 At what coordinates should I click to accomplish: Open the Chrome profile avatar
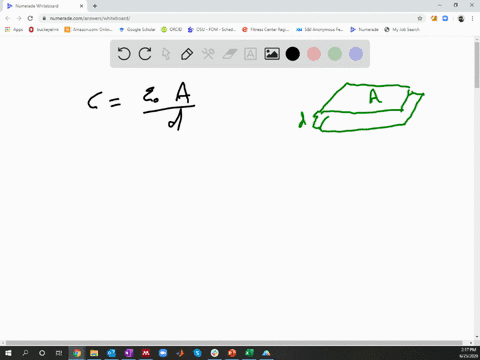[461, 18]
